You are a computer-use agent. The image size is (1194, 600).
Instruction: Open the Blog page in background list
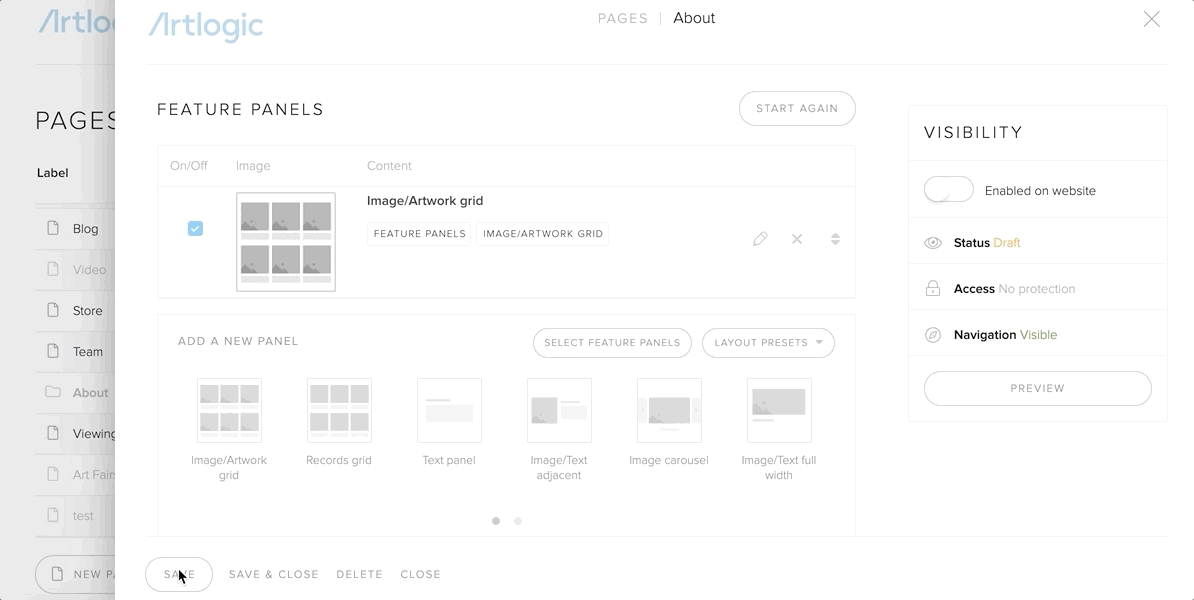pos(85,228)
